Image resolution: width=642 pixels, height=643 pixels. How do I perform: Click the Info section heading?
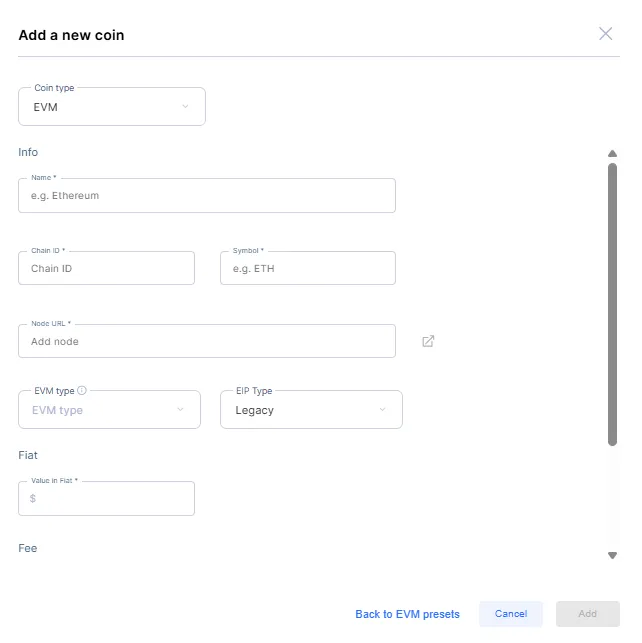tap(28, 152)
